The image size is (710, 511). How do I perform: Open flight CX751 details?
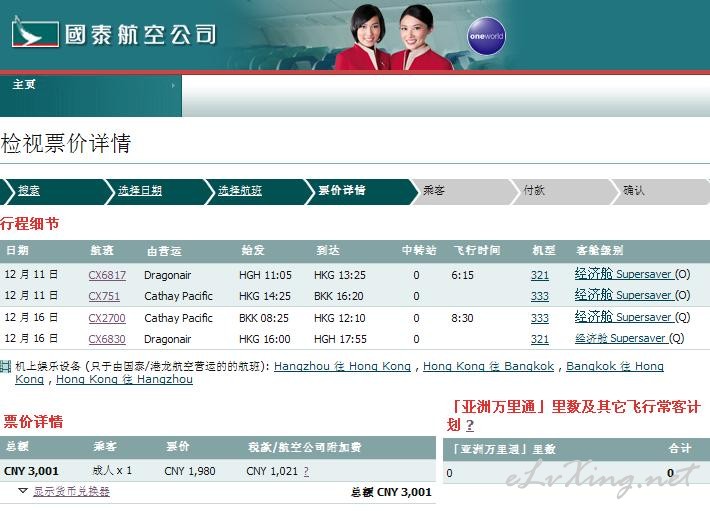click(104, 296)
